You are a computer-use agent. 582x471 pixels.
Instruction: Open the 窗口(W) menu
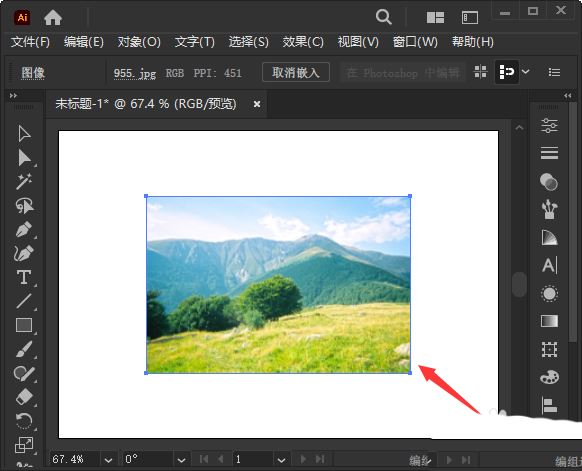tap(415, 42)
